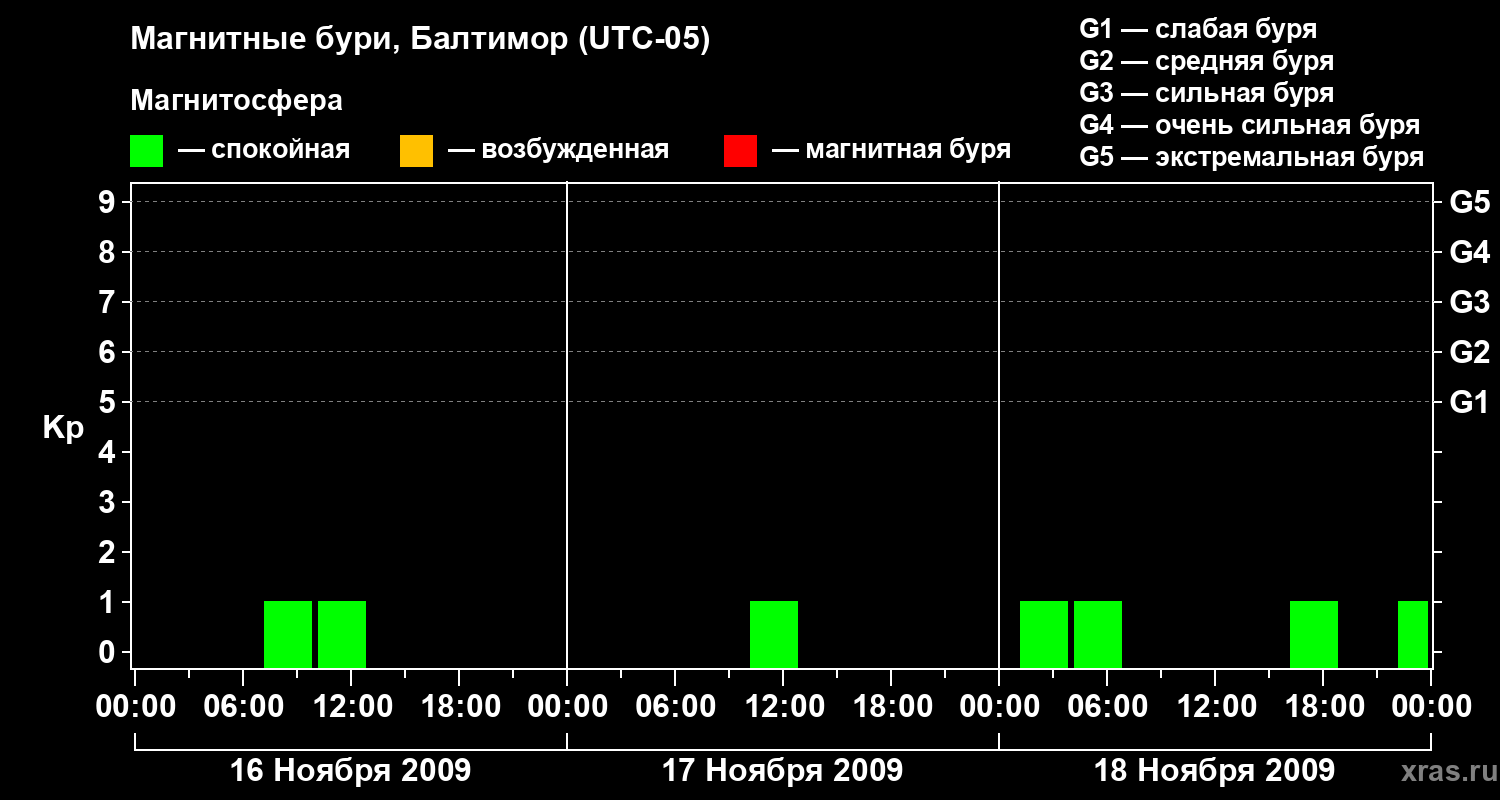Viewport: 1500px width, 800px height.
Task: Click the '18:00' time label for 18 Ноября
Action: 1323,706
